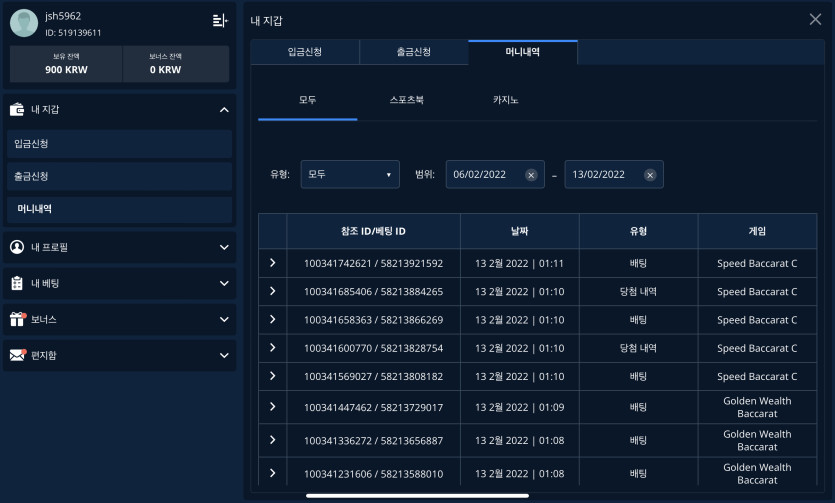Expand row 100341447462 / 58213729017
The height and width of the screenshot is (503, 835).
click(x=273, y=406)
